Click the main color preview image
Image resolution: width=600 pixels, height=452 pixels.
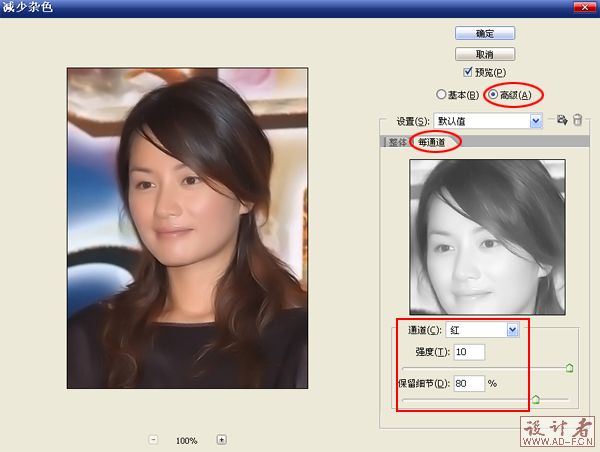click(x=188, y=228)
